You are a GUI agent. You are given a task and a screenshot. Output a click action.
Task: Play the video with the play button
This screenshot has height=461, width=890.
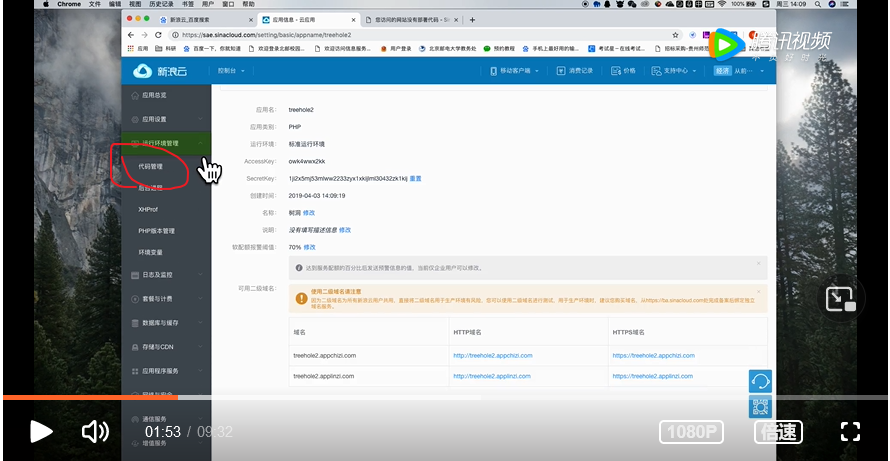click(x=41, y=432)
